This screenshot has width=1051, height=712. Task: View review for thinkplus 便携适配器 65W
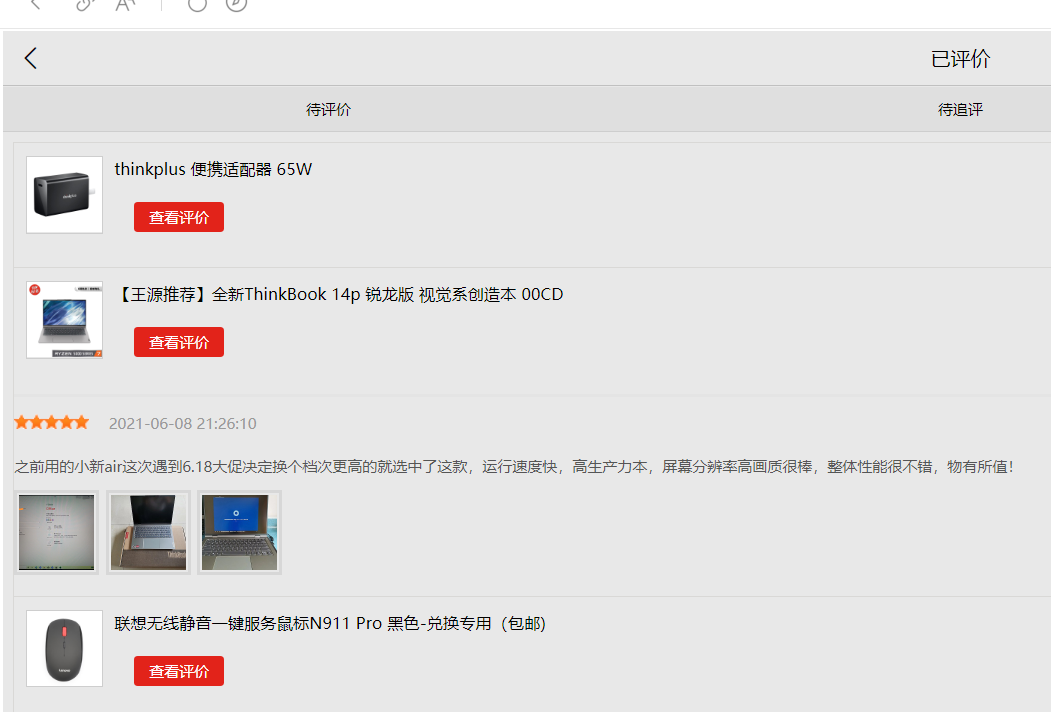pos(179,217)
